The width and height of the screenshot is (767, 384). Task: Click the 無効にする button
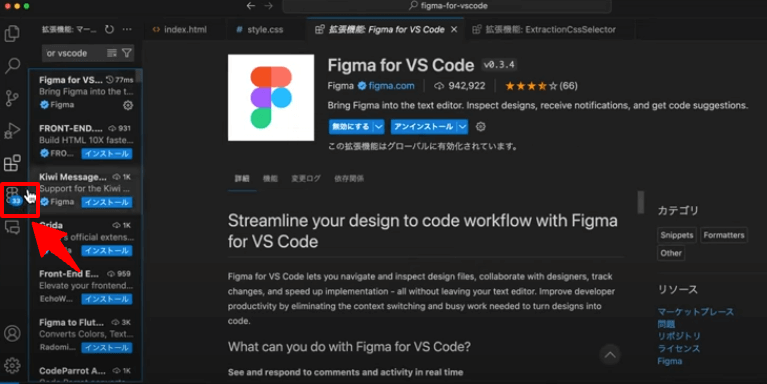point(351,127)
